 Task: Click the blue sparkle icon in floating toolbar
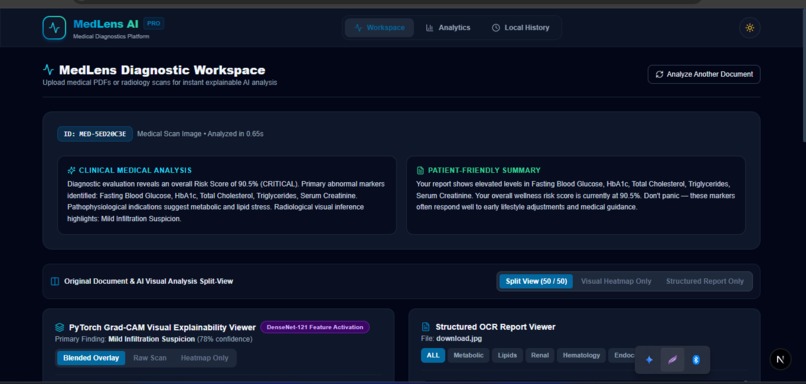tap(649, 360)
